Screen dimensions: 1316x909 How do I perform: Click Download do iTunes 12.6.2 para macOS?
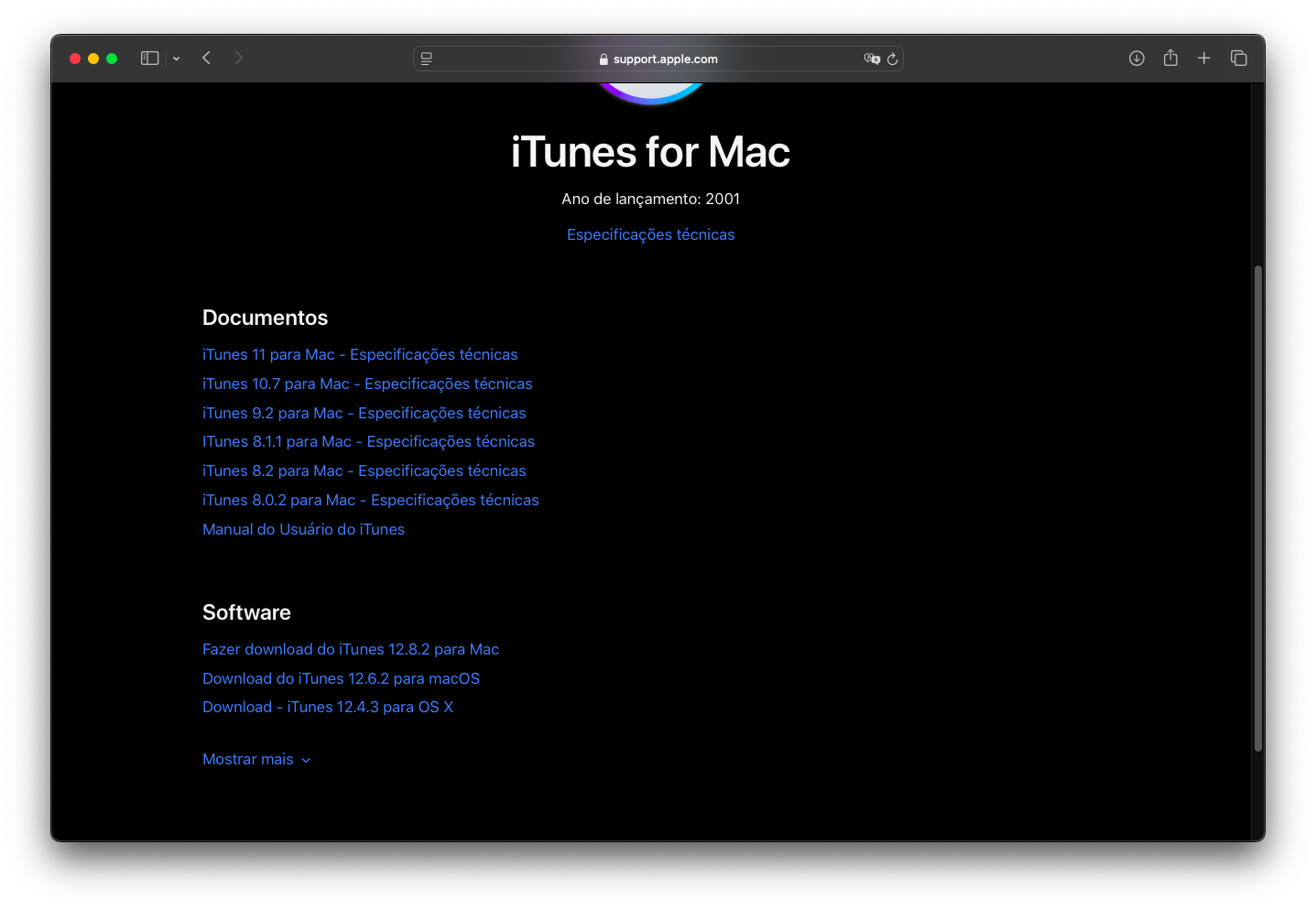(341, 679)
